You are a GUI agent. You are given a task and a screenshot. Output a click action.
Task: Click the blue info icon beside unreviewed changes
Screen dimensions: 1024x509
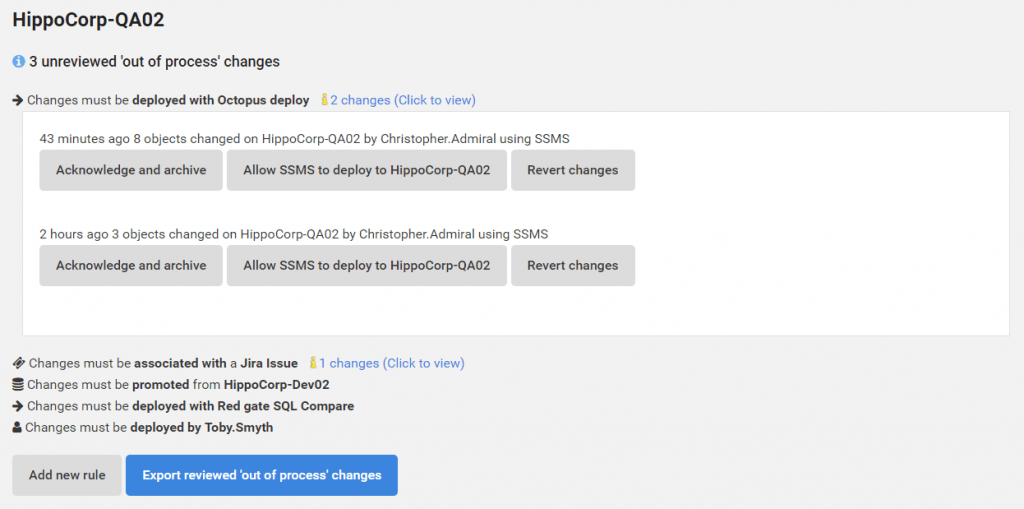(x=18, y=61)
